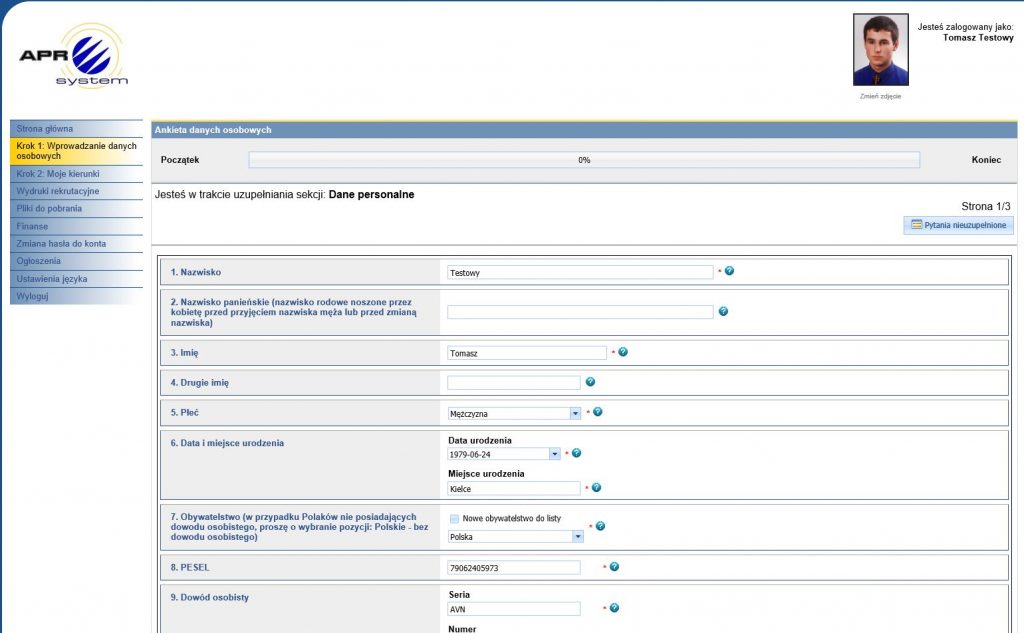Open the Finanse menu item
Viewport: 1024px width, 633px height.
[76, 226]
